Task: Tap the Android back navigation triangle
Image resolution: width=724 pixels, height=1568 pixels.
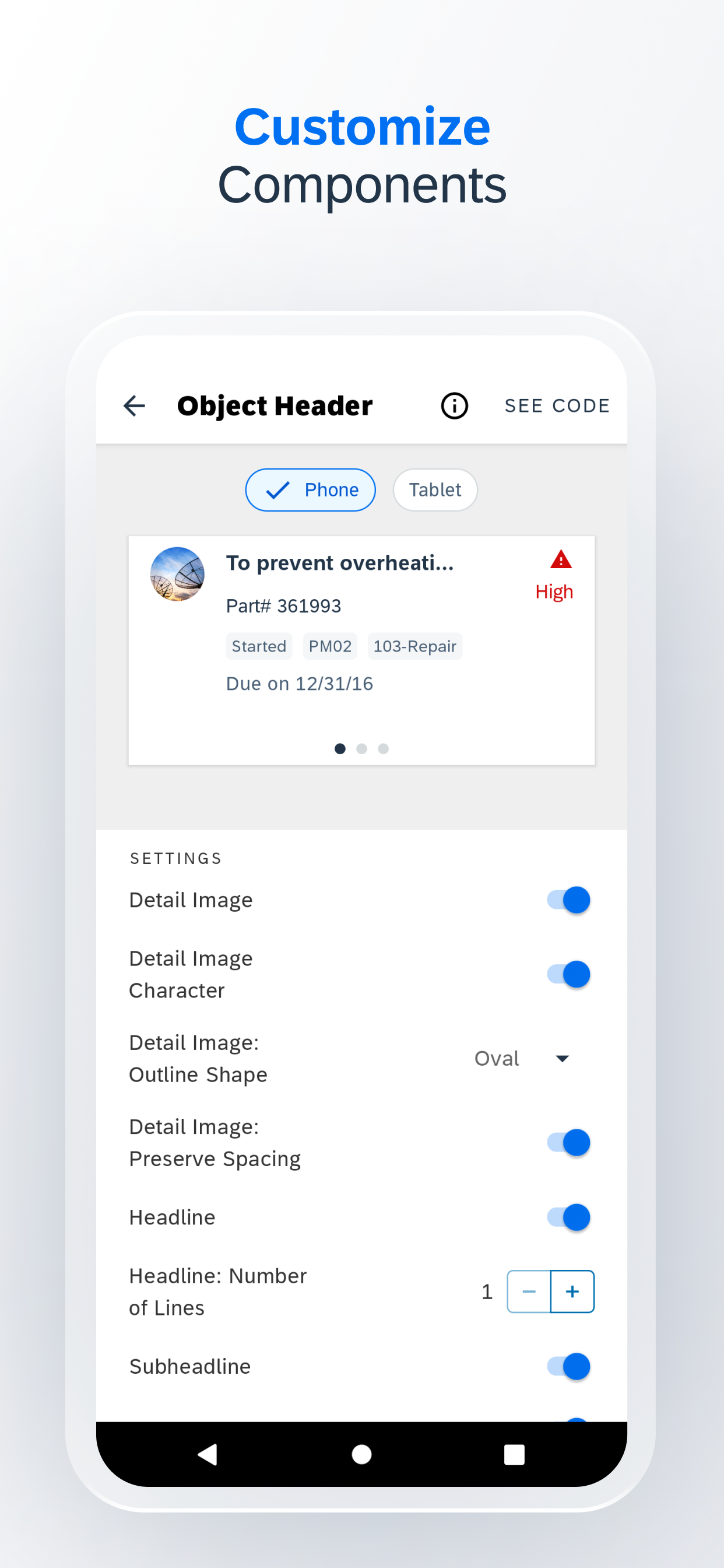Action: (208, 1454)
